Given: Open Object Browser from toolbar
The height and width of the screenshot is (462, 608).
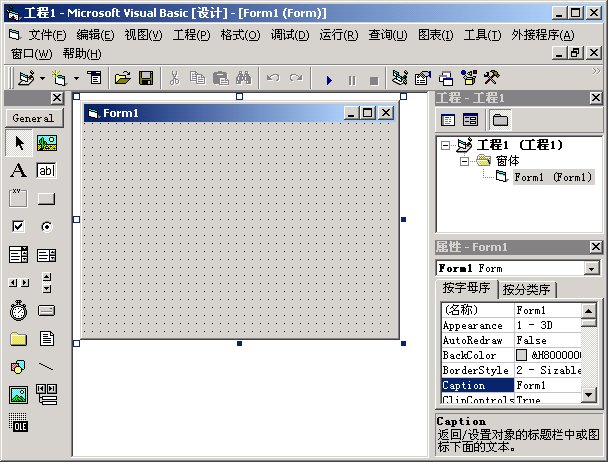Looking at the screenshot, I should (x=469, y=78).
